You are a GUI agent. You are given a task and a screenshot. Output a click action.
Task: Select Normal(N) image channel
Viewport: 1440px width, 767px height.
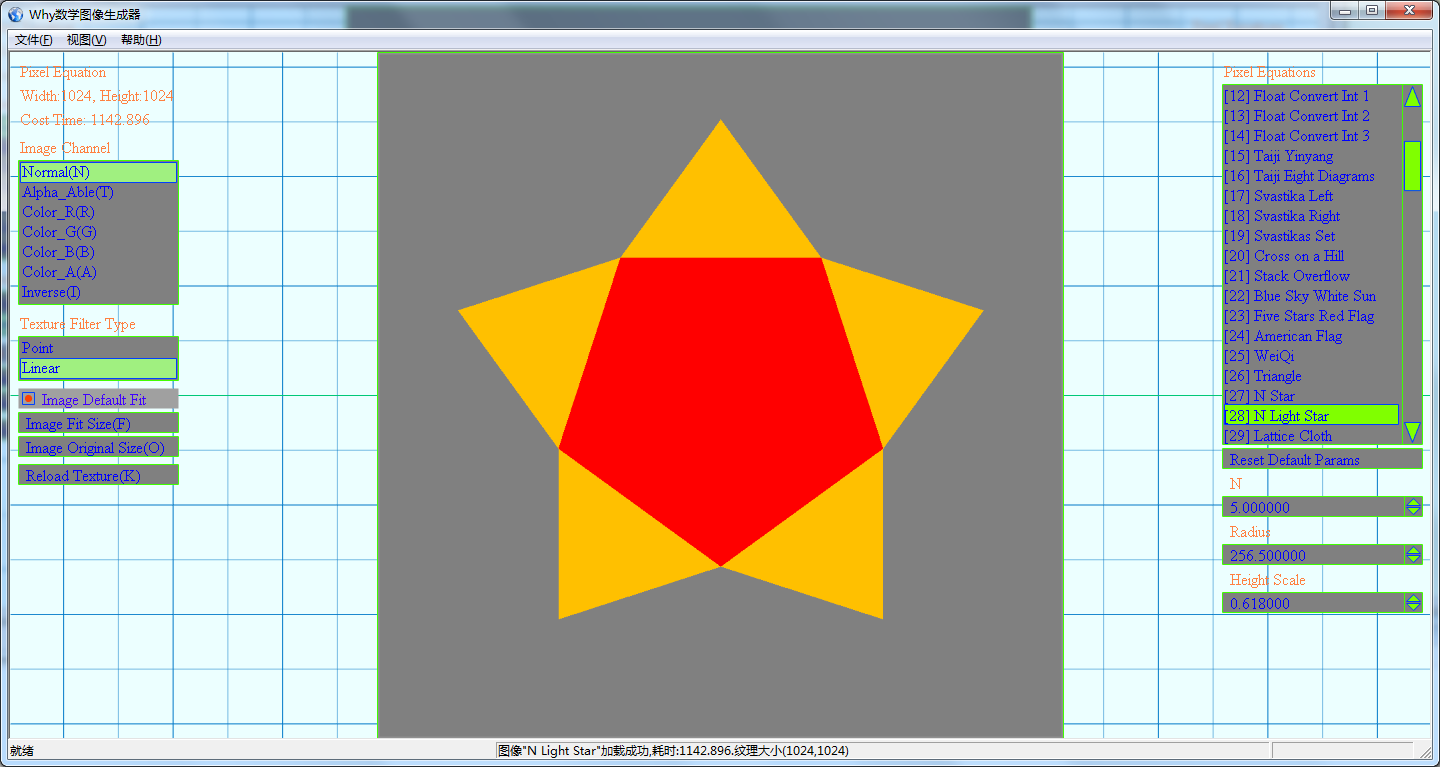(98, 172)
